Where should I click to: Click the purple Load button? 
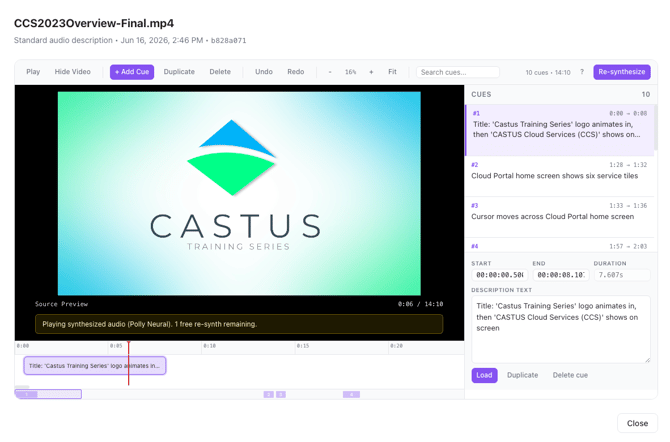[x=484, y=375]
